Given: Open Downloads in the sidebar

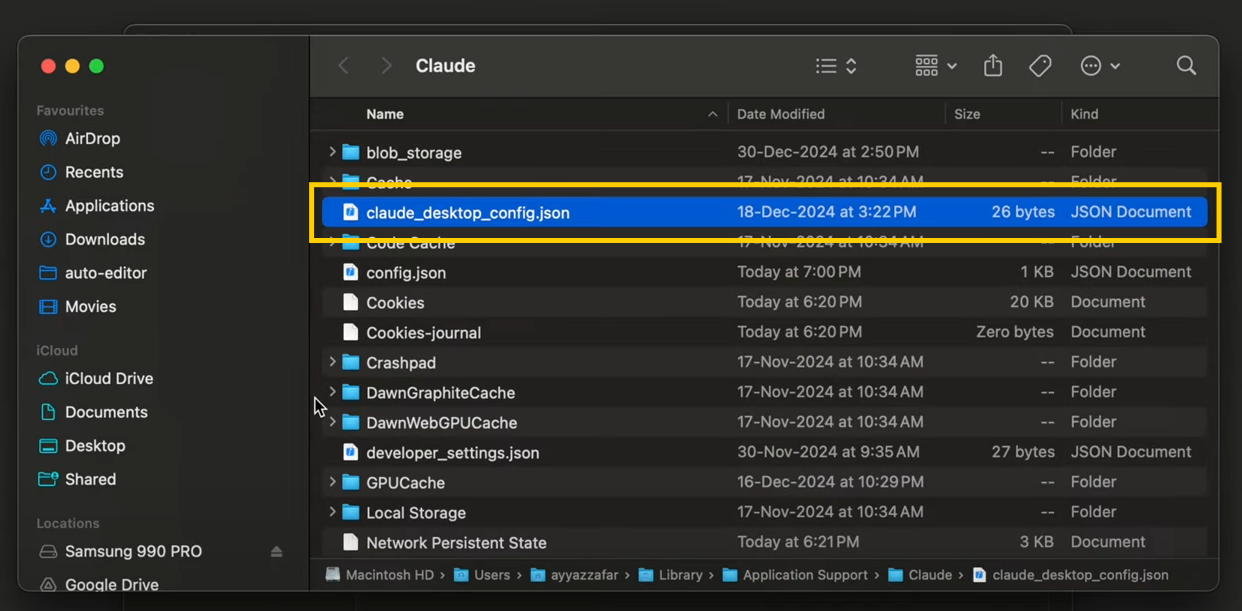Looking at the screenshot, I should tap(105, 239).
